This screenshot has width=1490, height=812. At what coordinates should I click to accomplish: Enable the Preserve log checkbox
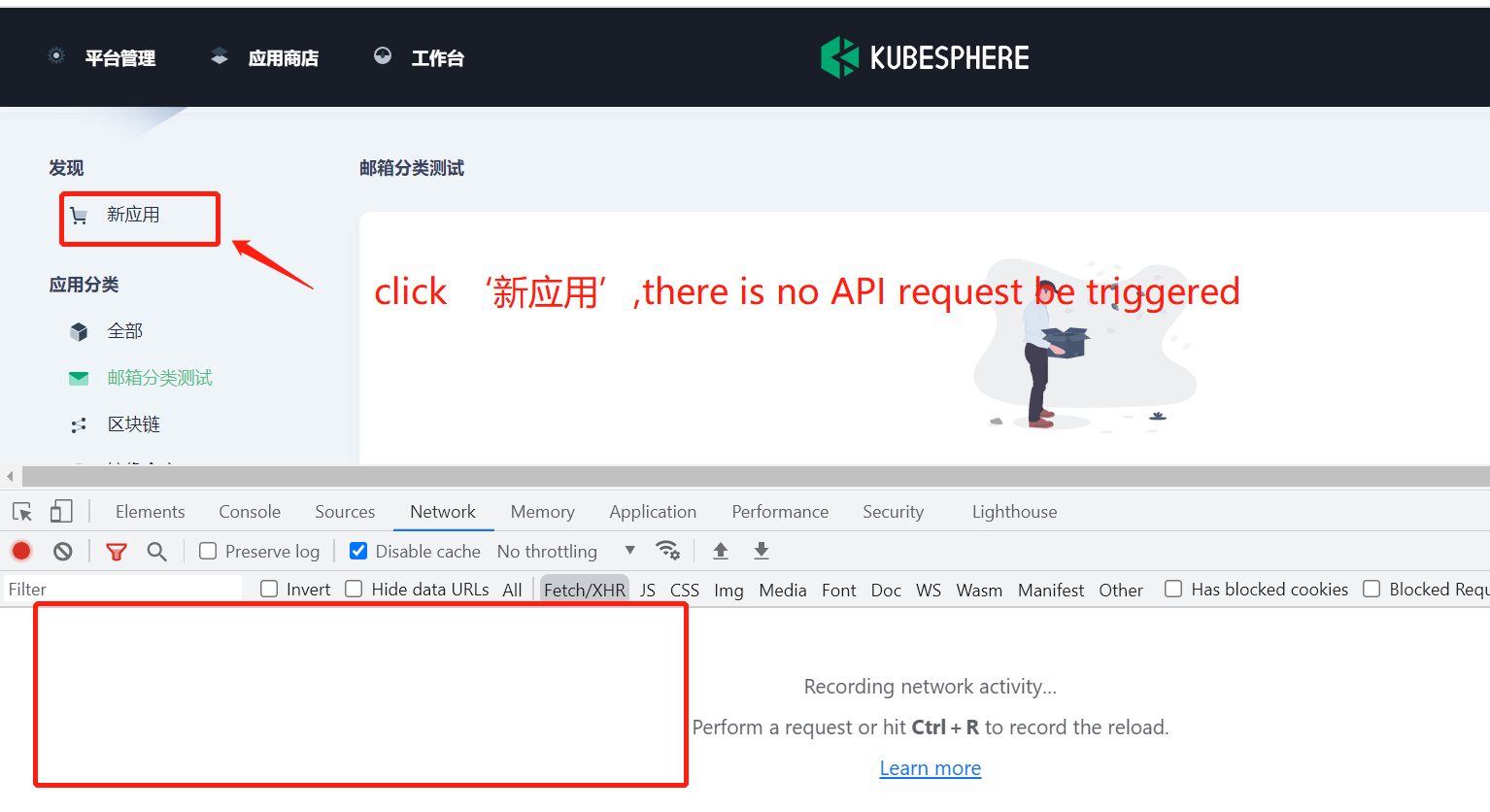(208, 551)
